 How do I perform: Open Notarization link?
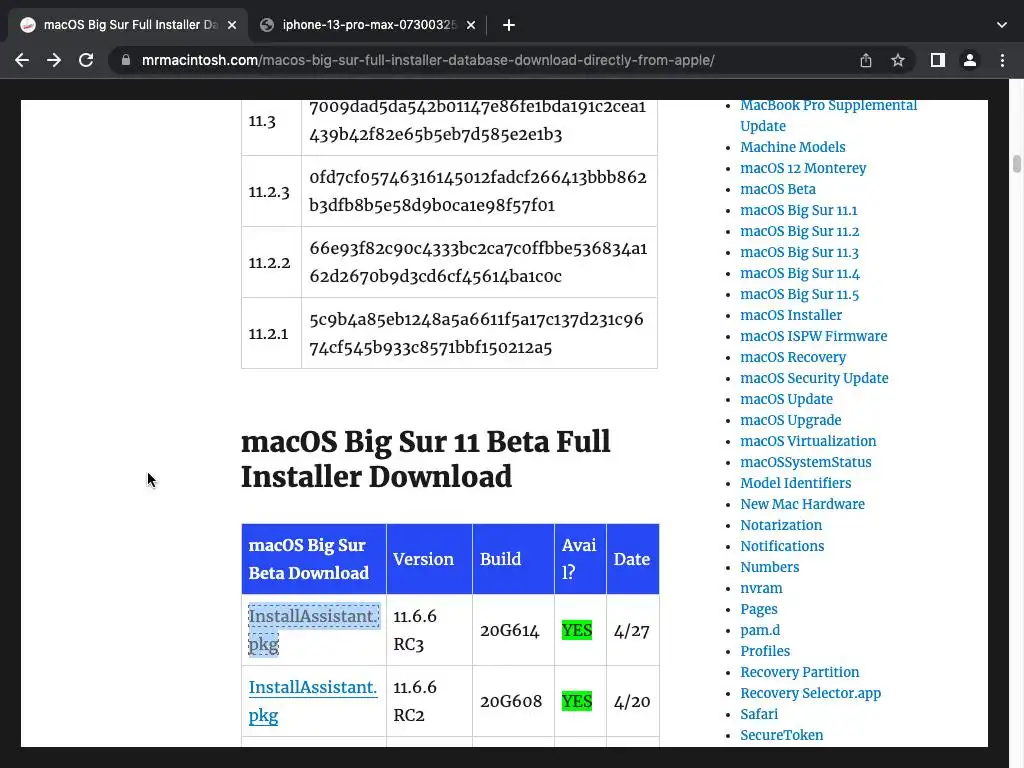(781, 525)
